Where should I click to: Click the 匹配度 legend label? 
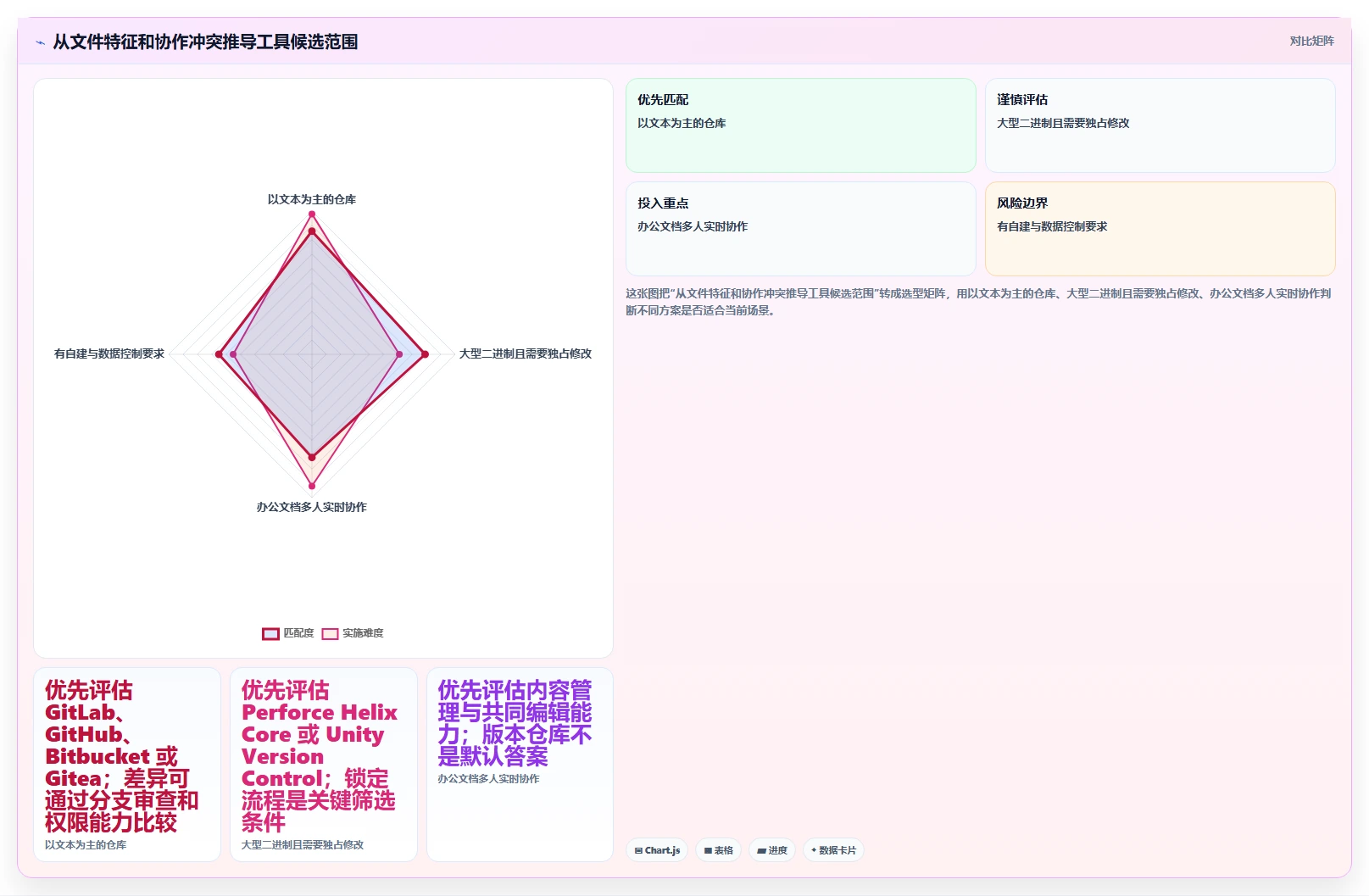298,633
